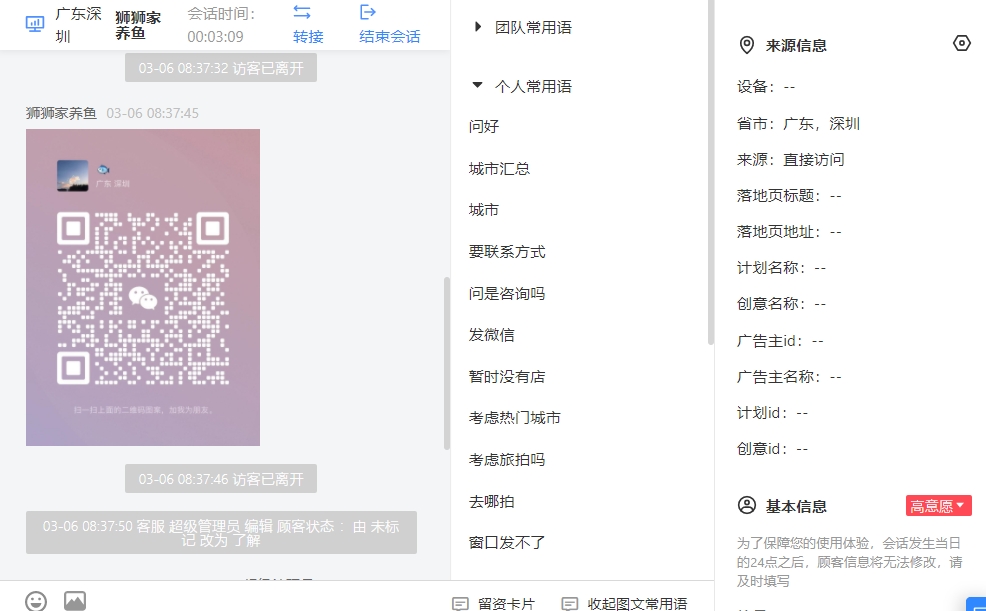
Task: Click the 来源信息 section heading
Action: [x=796, y=46]
